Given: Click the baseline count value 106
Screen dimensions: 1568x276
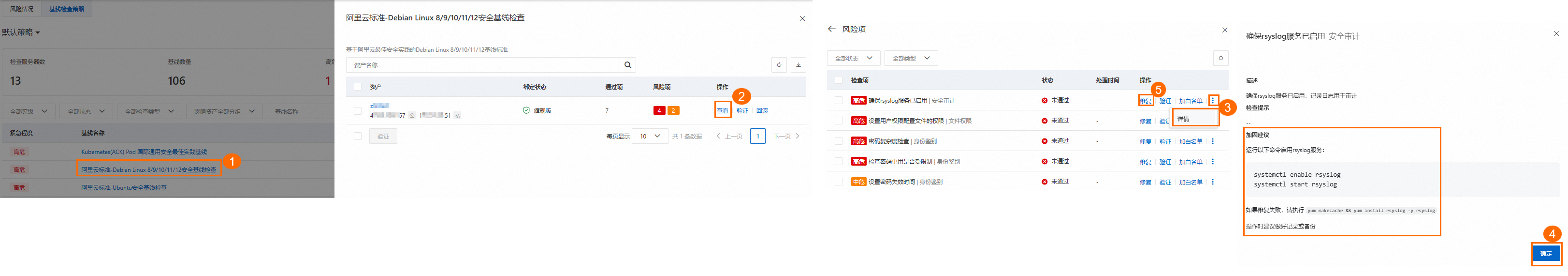Looking at the screenshot, I should (x=176, y=80).
